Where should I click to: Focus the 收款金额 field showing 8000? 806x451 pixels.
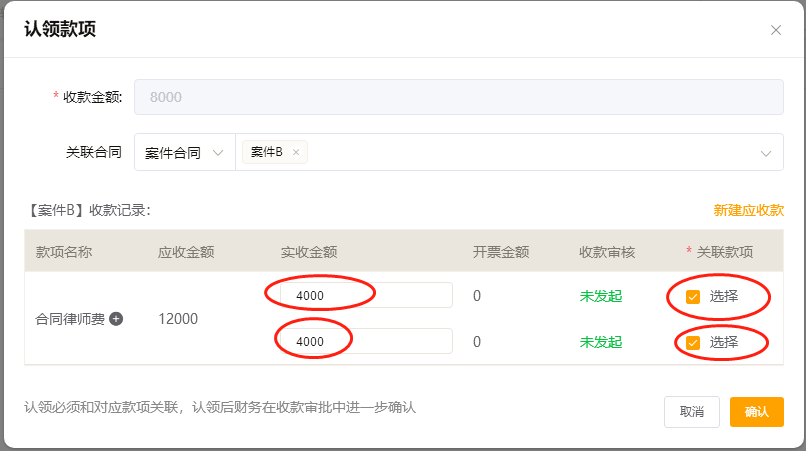tap(458, 97)
